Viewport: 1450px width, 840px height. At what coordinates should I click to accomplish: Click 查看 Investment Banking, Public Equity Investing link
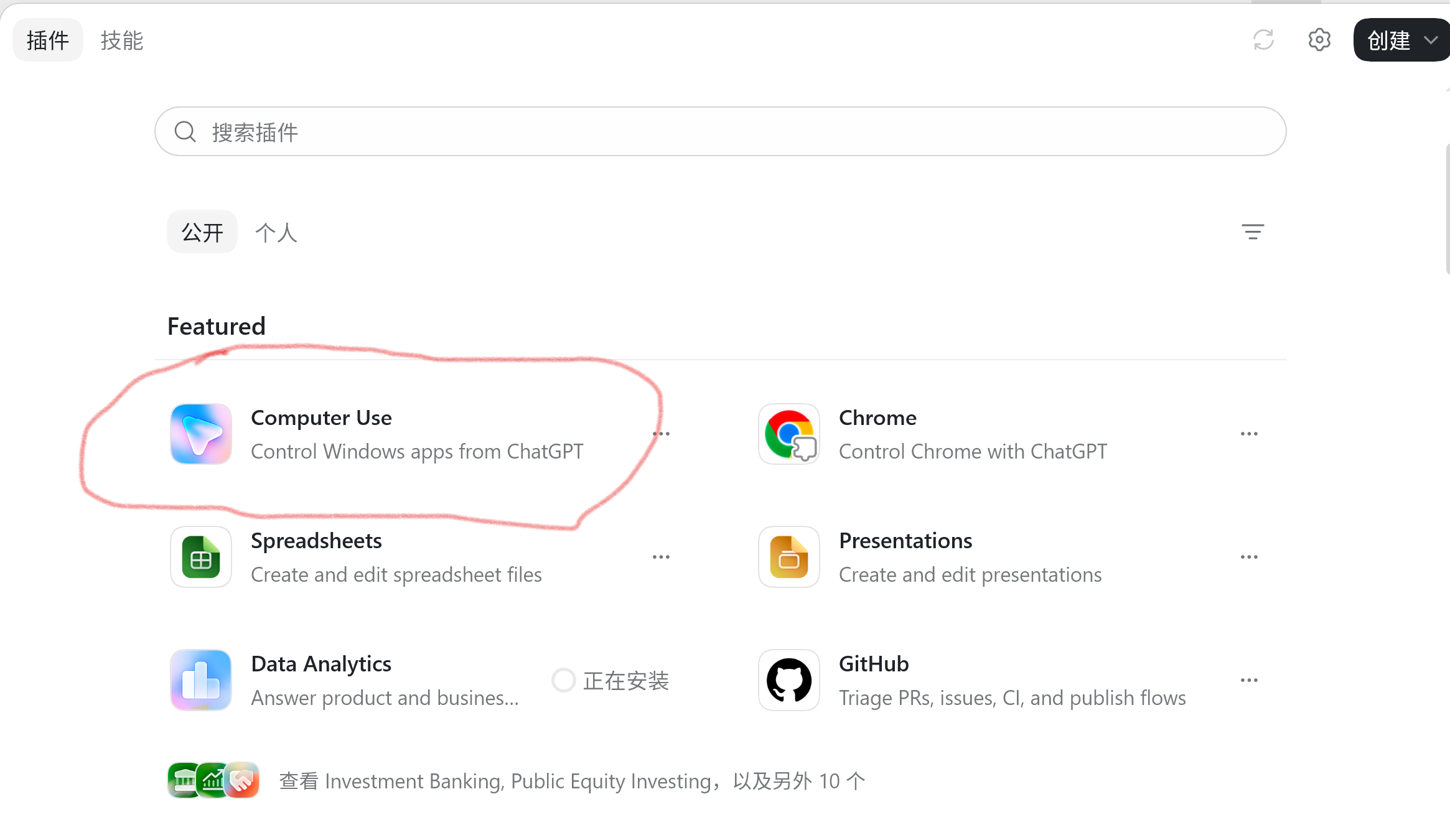click(x=572, y=780)
